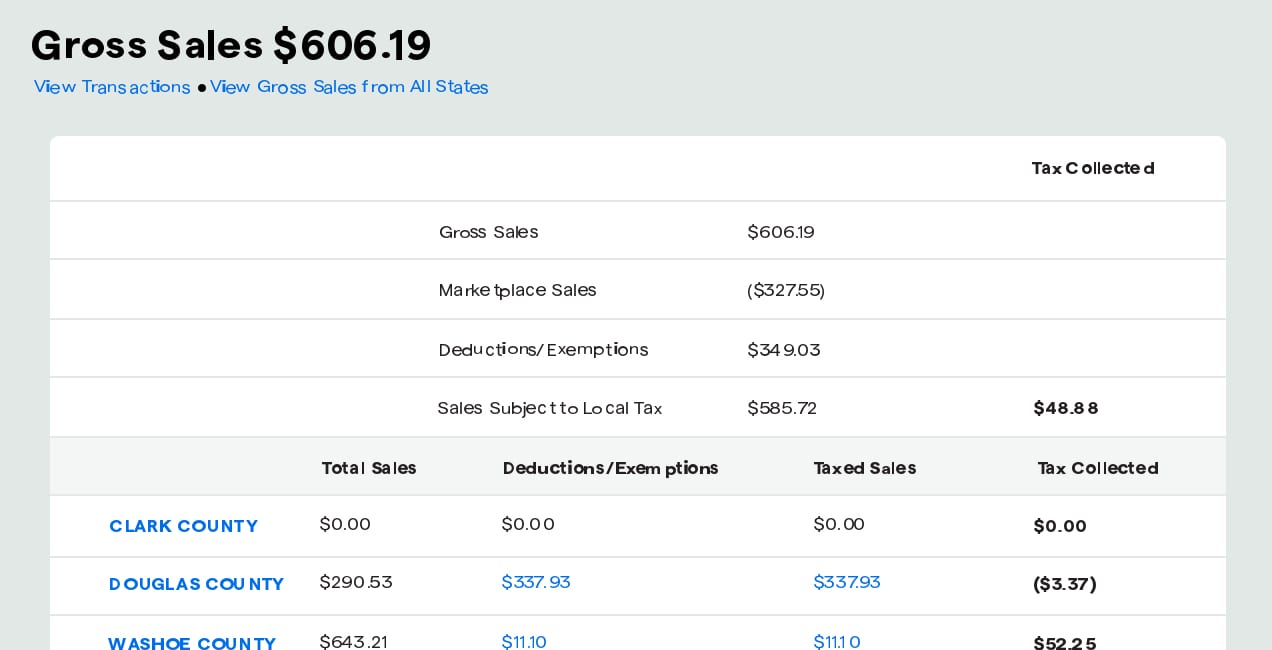Image resolution: width=1272 pixels, height=650 pixels.
Task: Click the Deductions/Exemptions column header
Action: tap(611, 468)
